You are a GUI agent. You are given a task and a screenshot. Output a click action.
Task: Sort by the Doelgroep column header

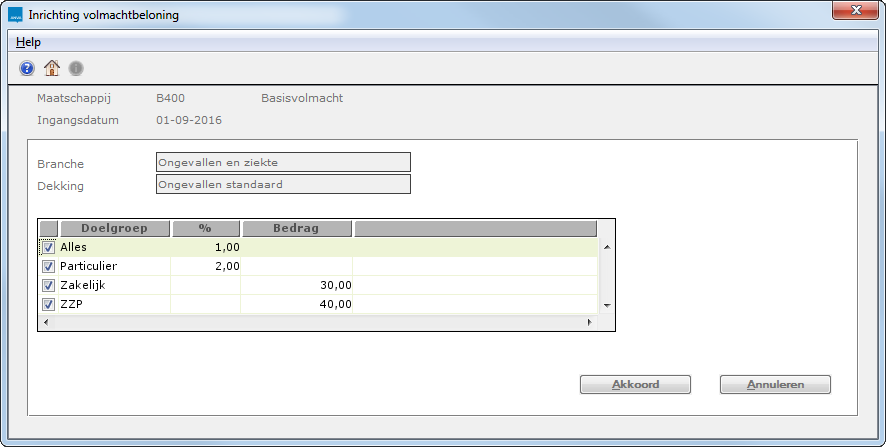[x=115, y=228]
